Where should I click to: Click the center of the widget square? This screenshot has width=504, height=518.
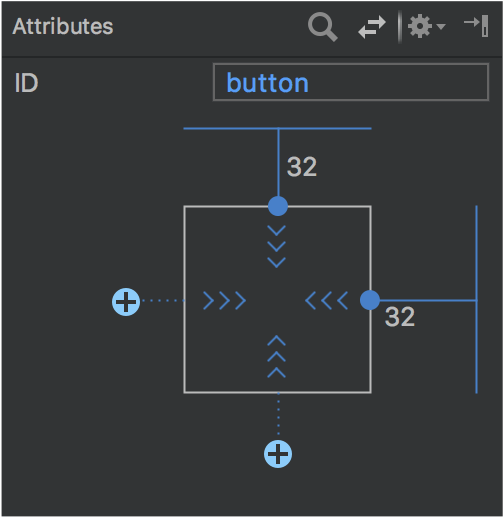point(277,300)
